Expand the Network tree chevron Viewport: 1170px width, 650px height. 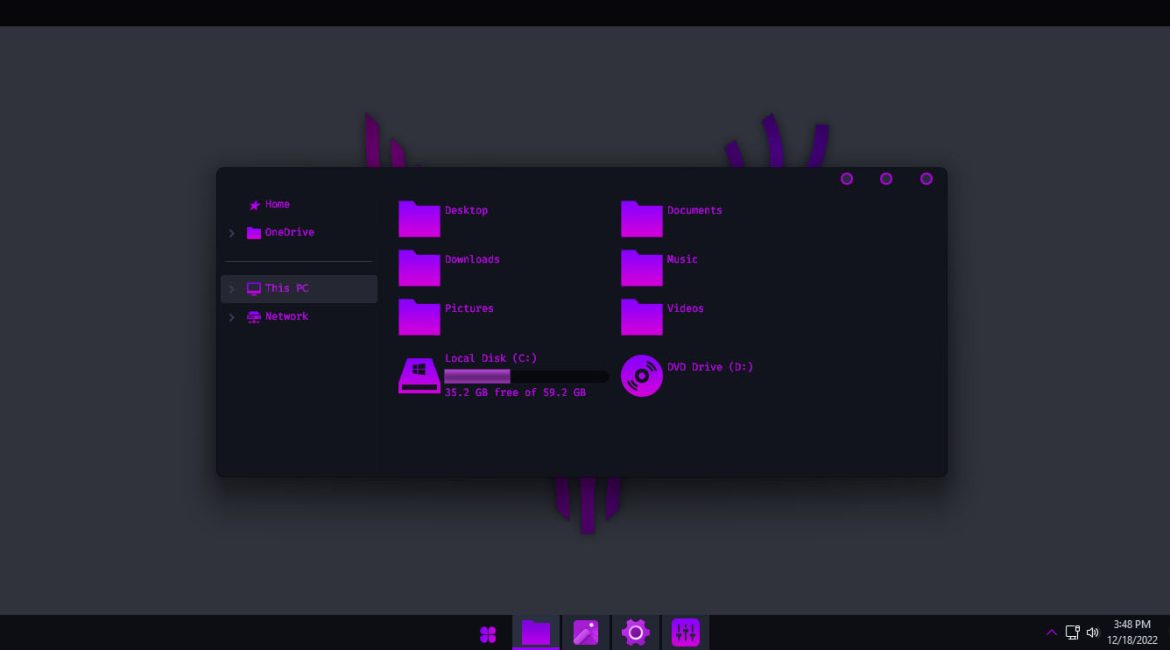(232, 317)
